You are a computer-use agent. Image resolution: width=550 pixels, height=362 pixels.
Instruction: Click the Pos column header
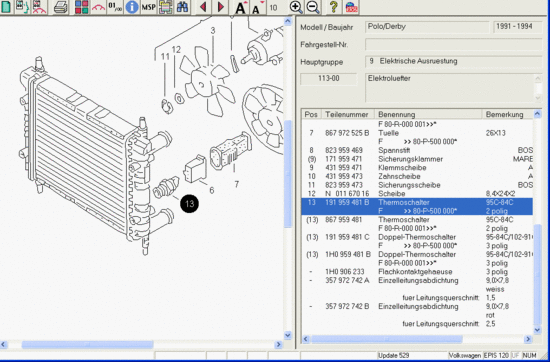point(311,114)
